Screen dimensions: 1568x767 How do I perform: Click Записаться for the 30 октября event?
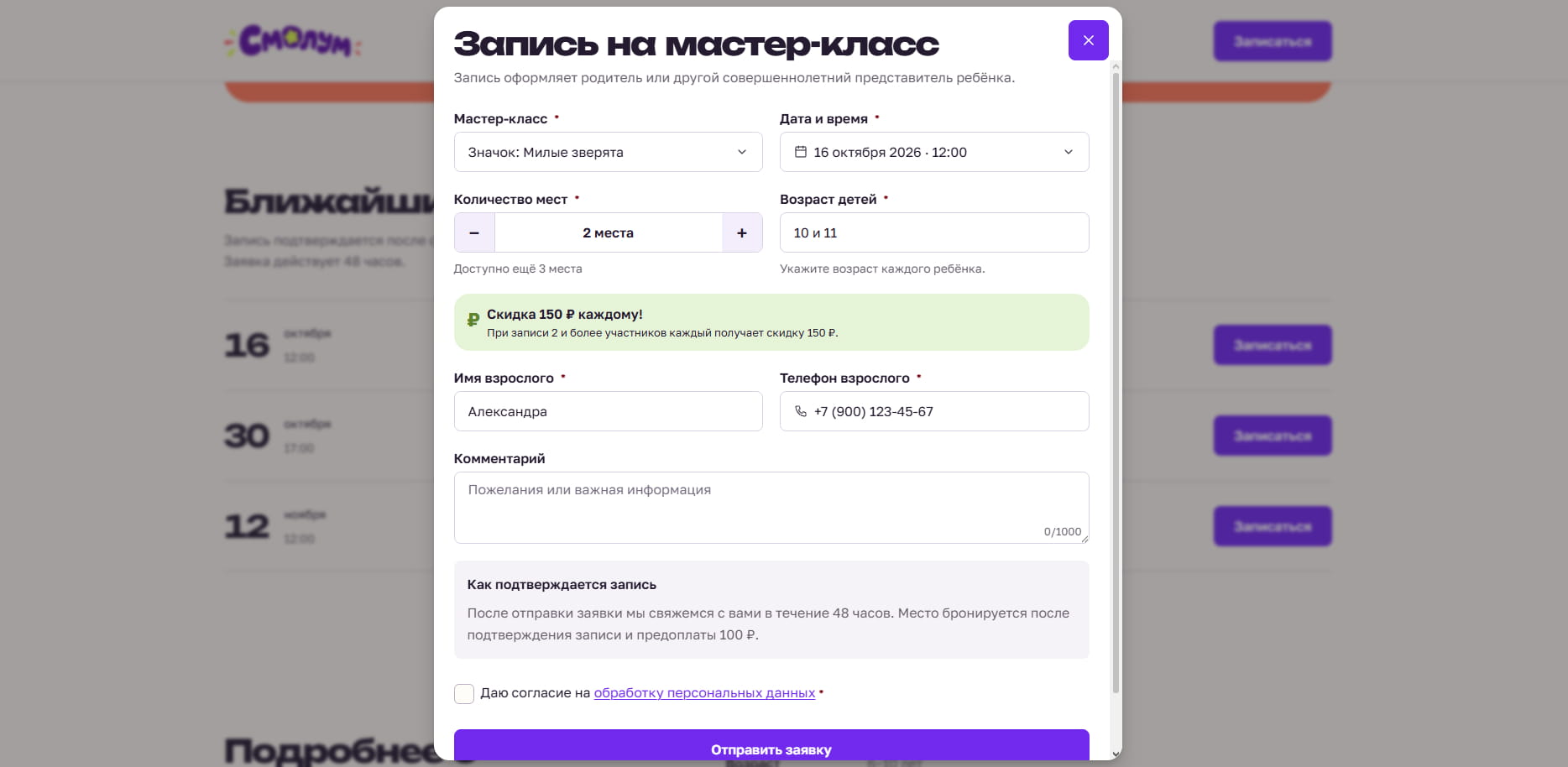[1273, 436]
